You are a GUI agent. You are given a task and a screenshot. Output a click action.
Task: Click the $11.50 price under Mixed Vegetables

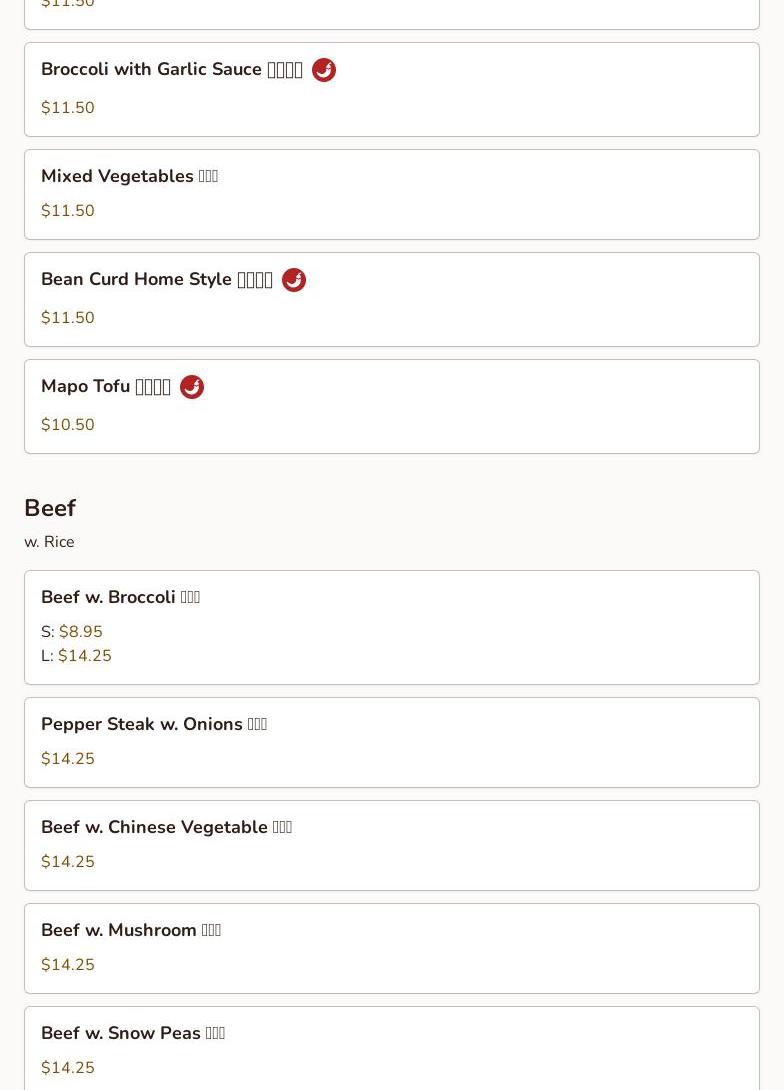[68, 211]
